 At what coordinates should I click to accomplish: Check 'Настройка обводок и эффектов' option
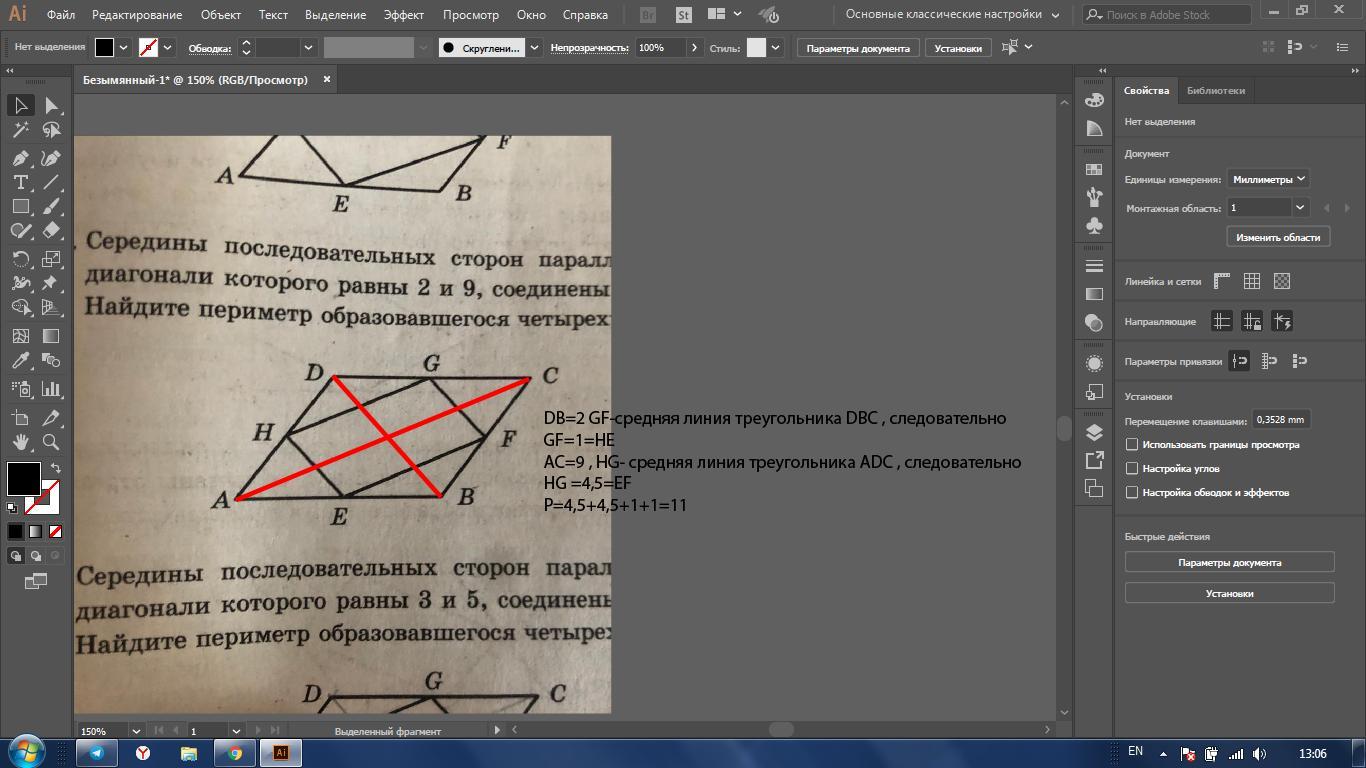(x=1132, y=492)
